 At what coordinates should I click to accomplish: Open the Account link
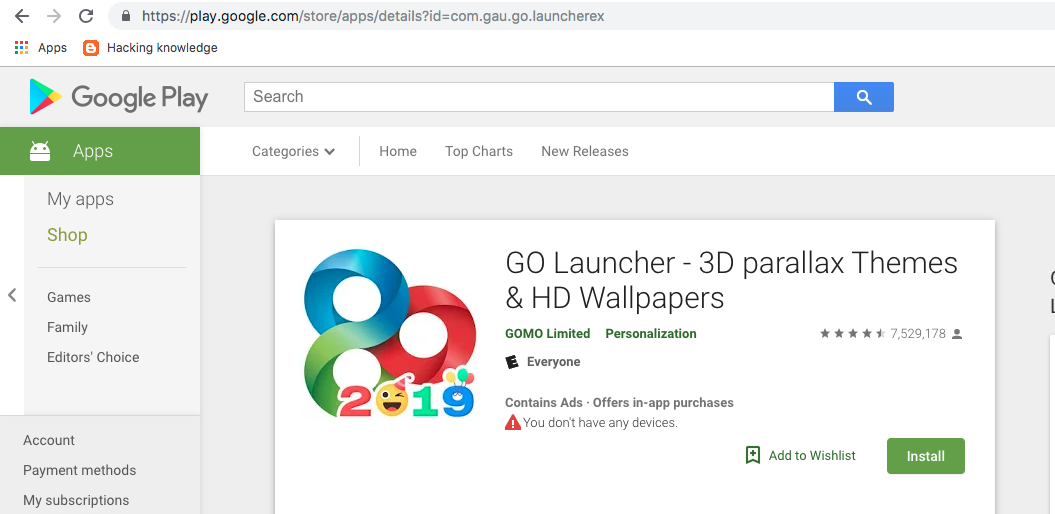[49, 440]
